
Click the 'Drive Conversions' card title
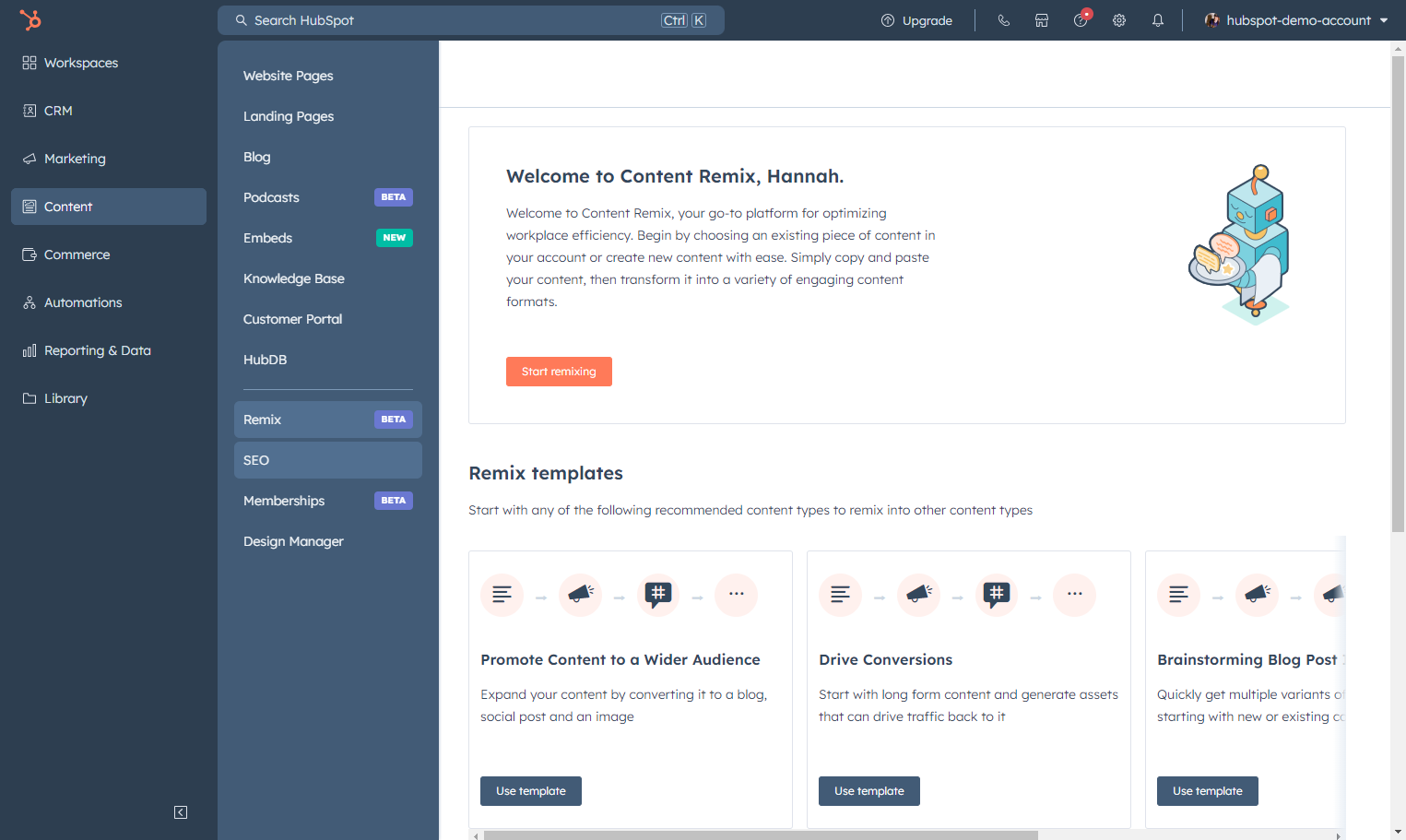click(886, 659)
